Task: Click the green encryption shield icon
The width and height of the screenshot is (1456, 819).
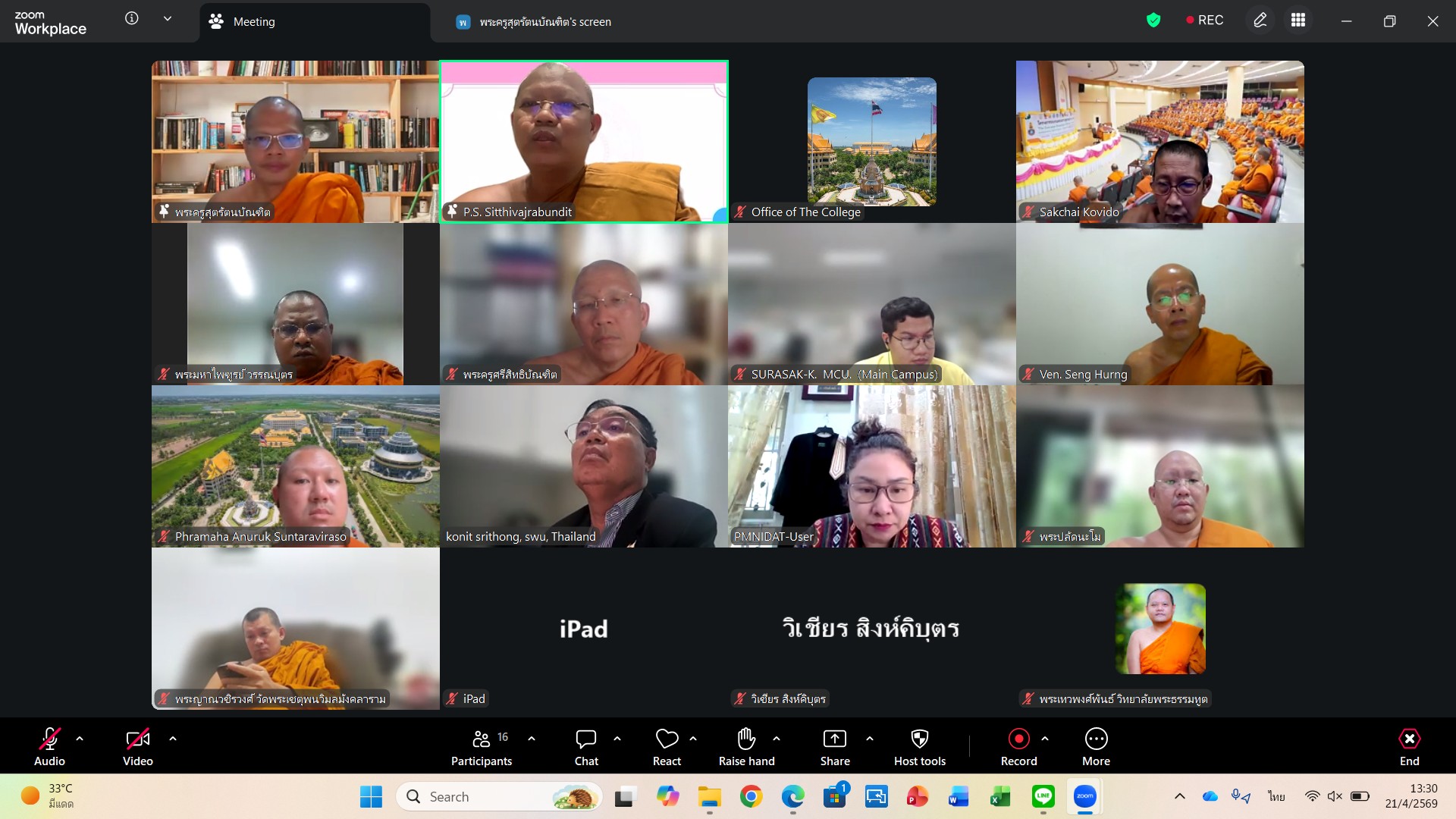Action: pyautogui.click(x=1153, y=20)
